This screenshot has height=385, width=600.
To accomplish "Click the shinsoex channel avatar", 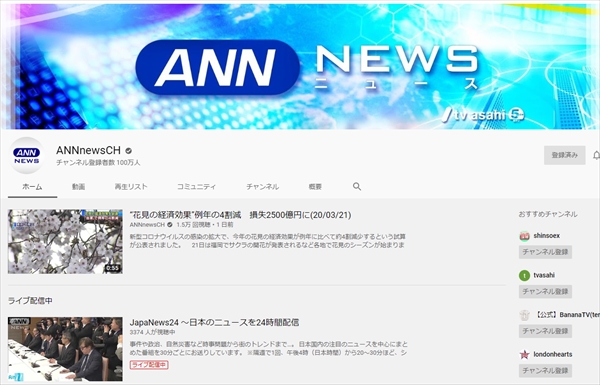I will (524, 236).
